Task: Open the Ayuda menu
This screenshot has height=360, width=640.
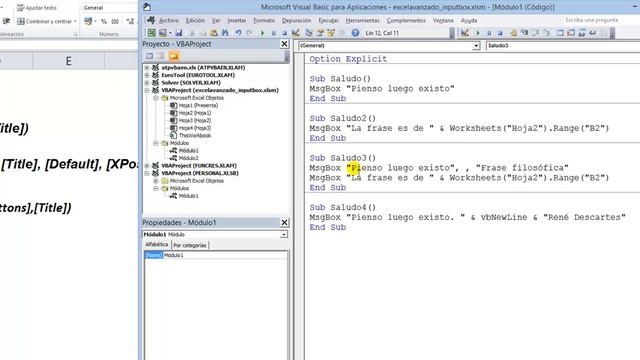Action: (469, 20)
